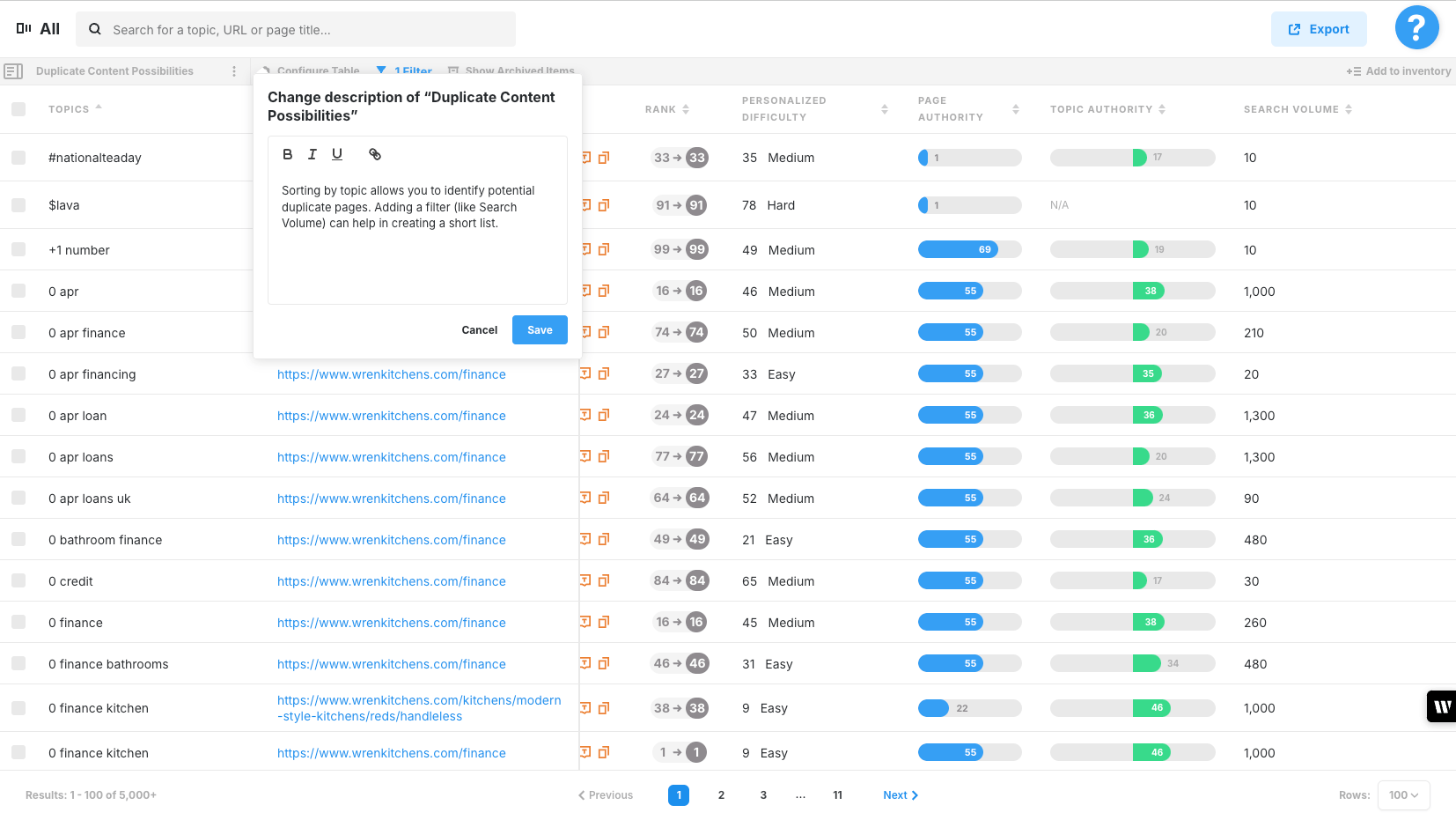Check the row checkbox for $lava
This screenshot has height=820, width=1456.
18,204
